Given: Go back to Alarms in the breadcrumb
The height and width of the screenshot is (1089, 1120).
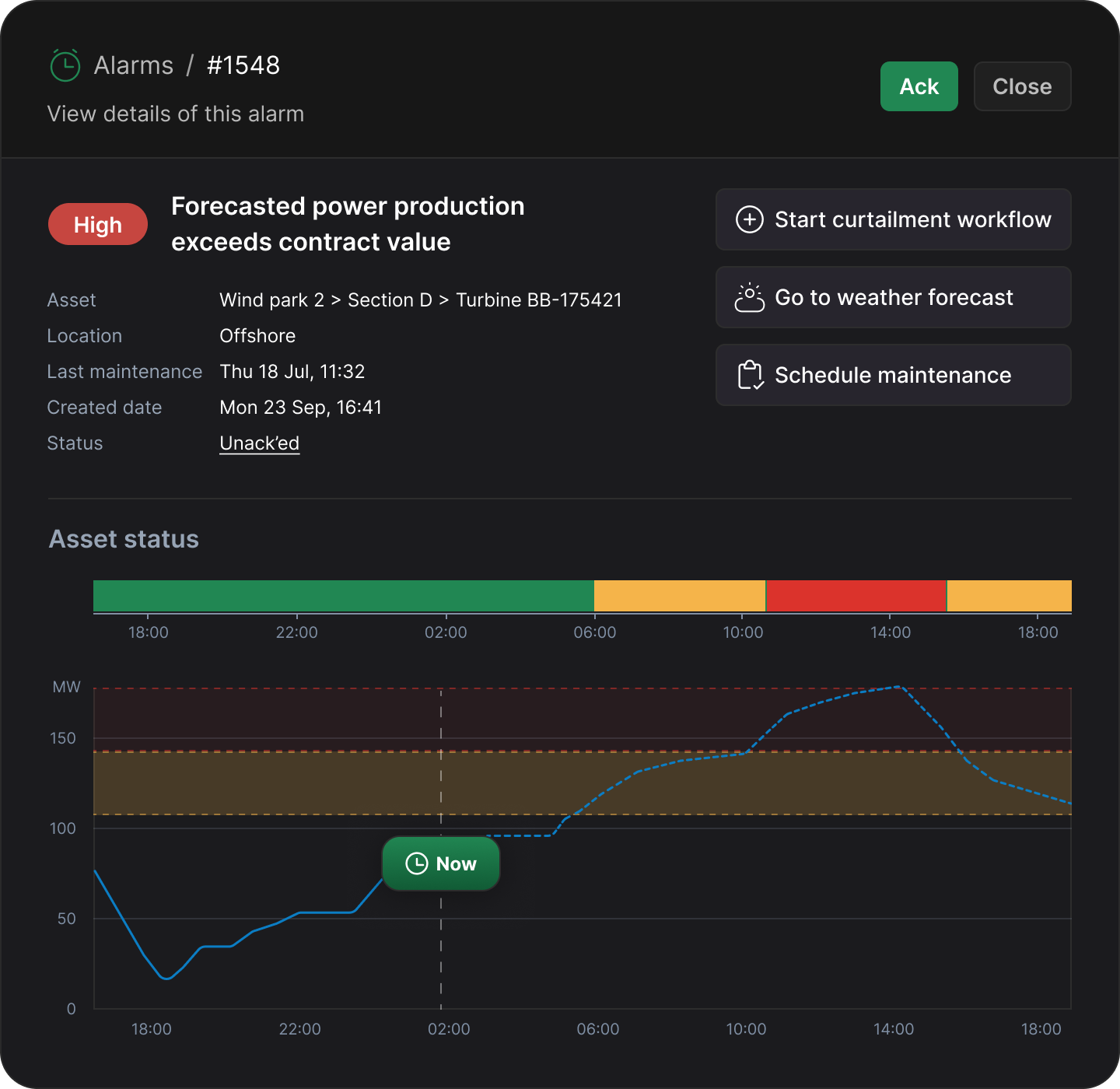Looking at the screenshot, I should tap(134, 65).
